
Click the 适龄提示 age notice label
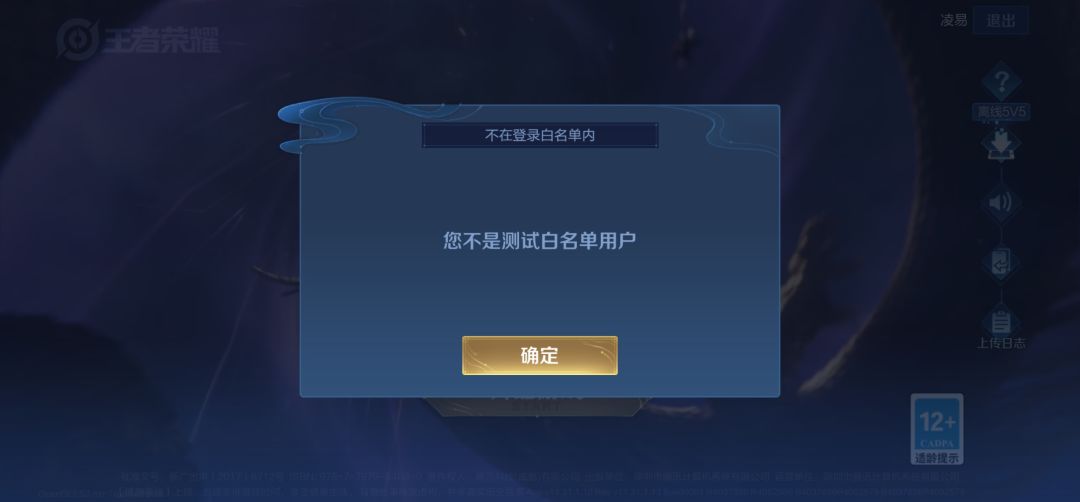[937, 457]
